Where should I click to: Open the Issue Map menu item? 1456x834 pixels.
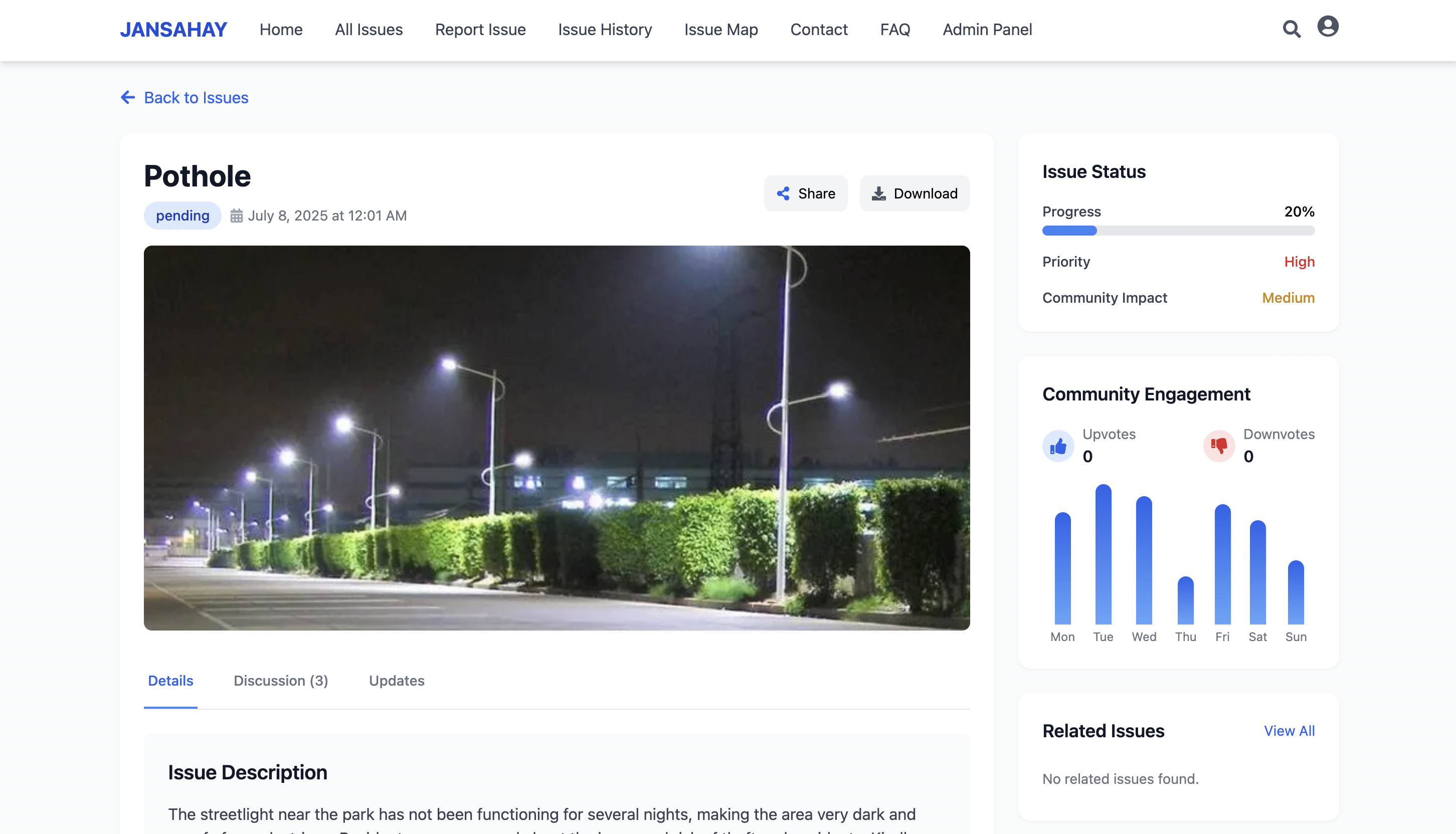(721, 30)
